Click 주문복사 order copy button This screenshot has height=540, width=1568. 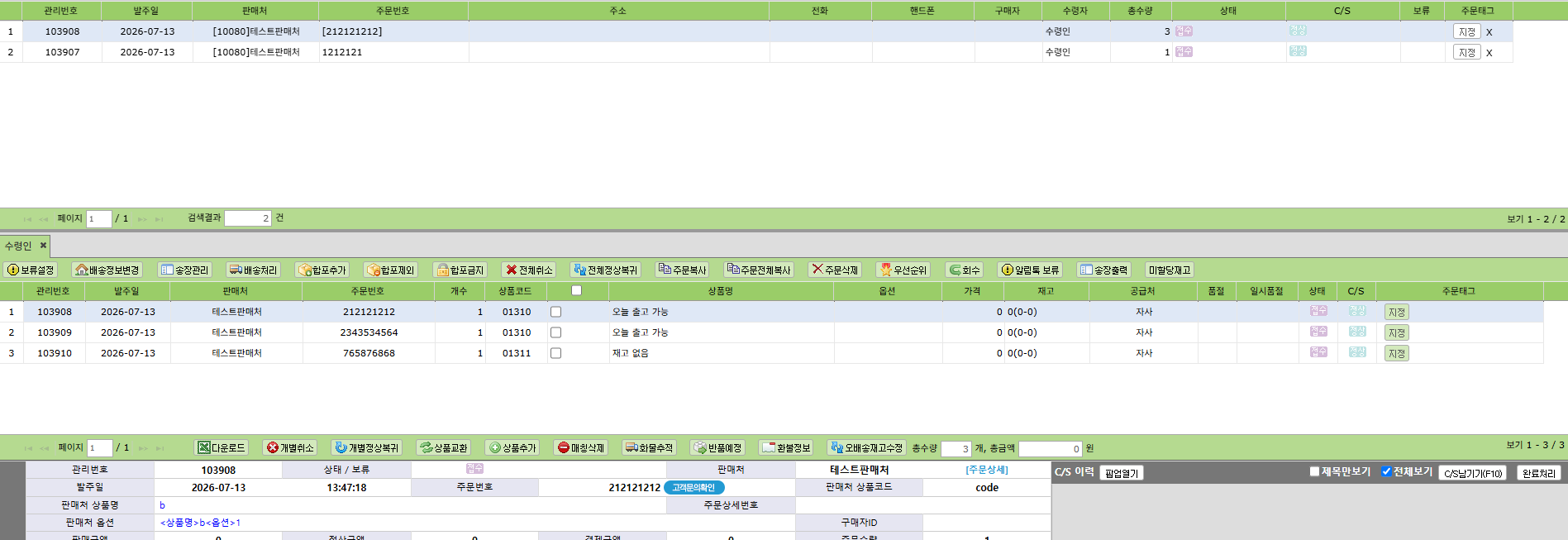pos(683,270)
